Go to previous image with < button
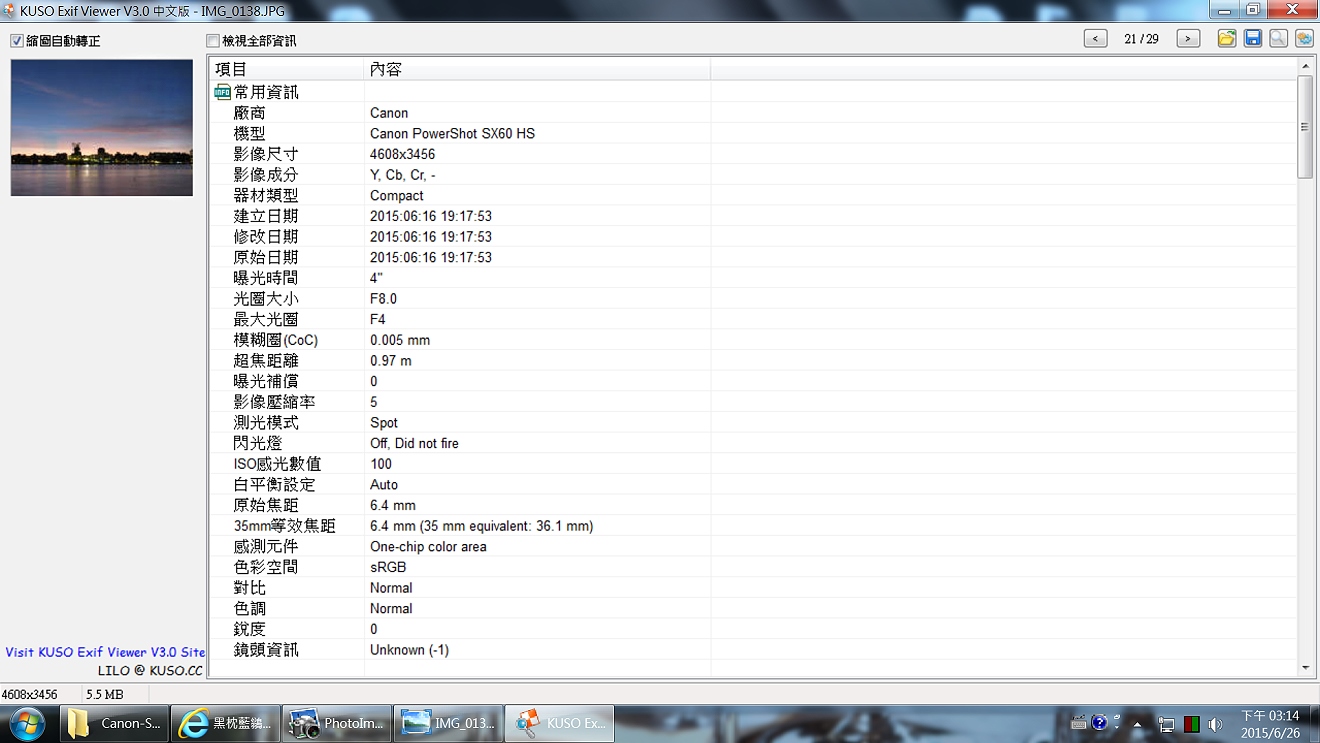The width and height of the screenshot is (1320, 743). coord(1096,39)
